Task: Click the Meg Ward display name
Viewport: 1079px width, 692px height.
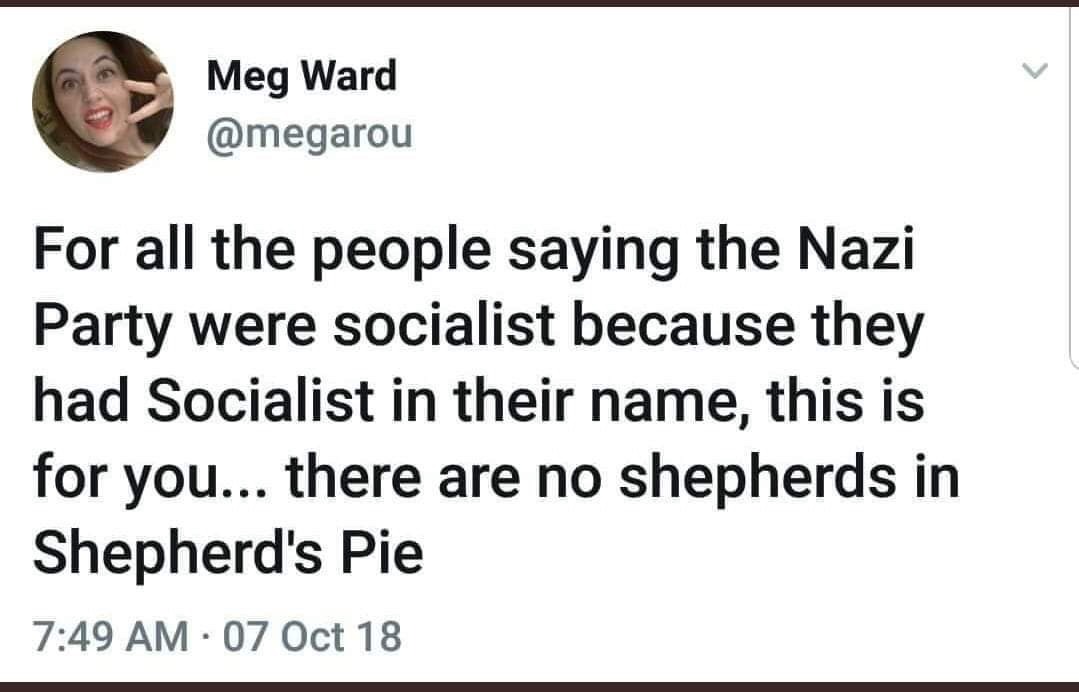Action: [x=301, y=76]
